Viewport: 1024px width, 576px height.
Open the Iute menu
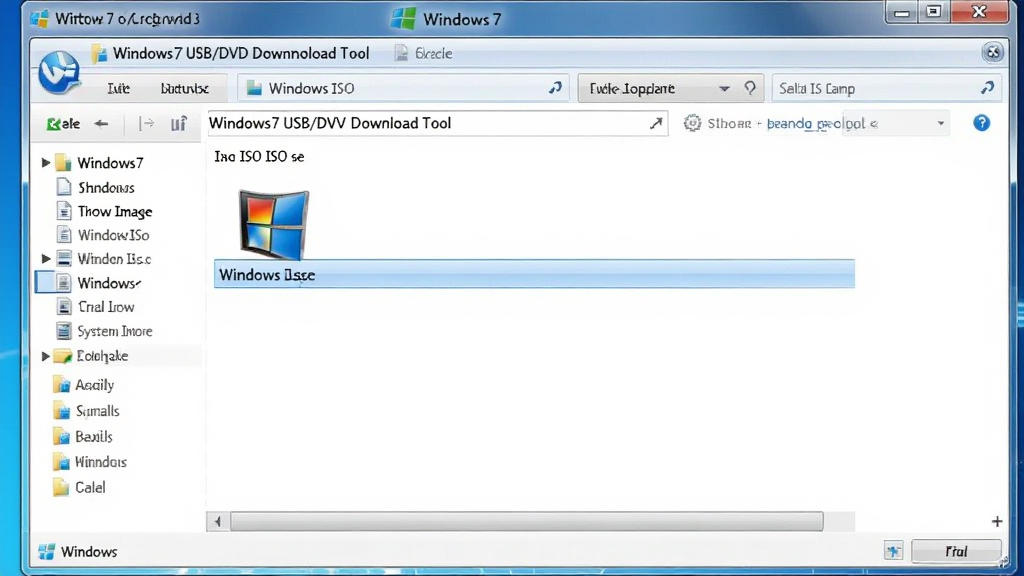(118, 88)
